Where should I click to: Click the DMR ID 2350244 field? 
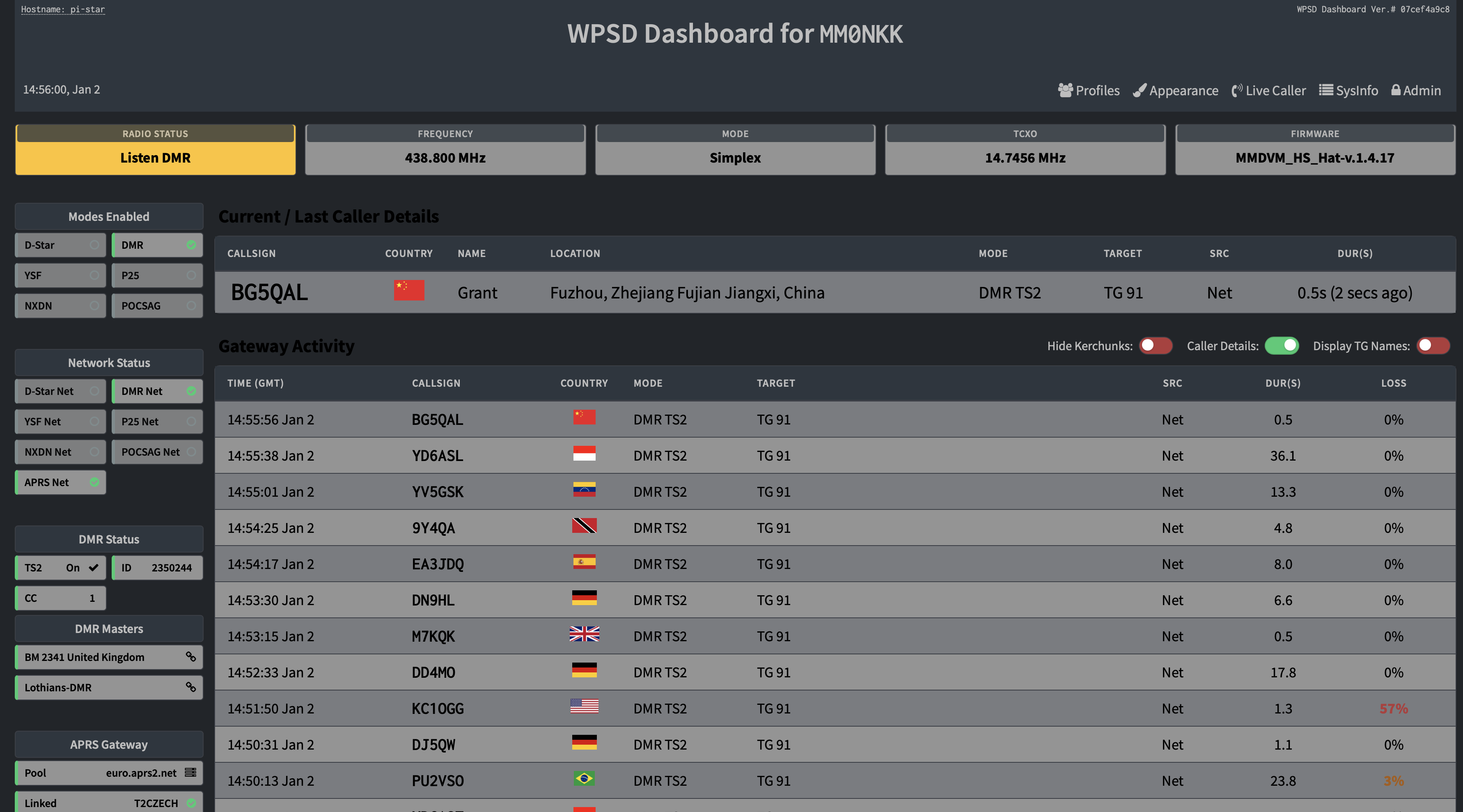coord(157,567)
